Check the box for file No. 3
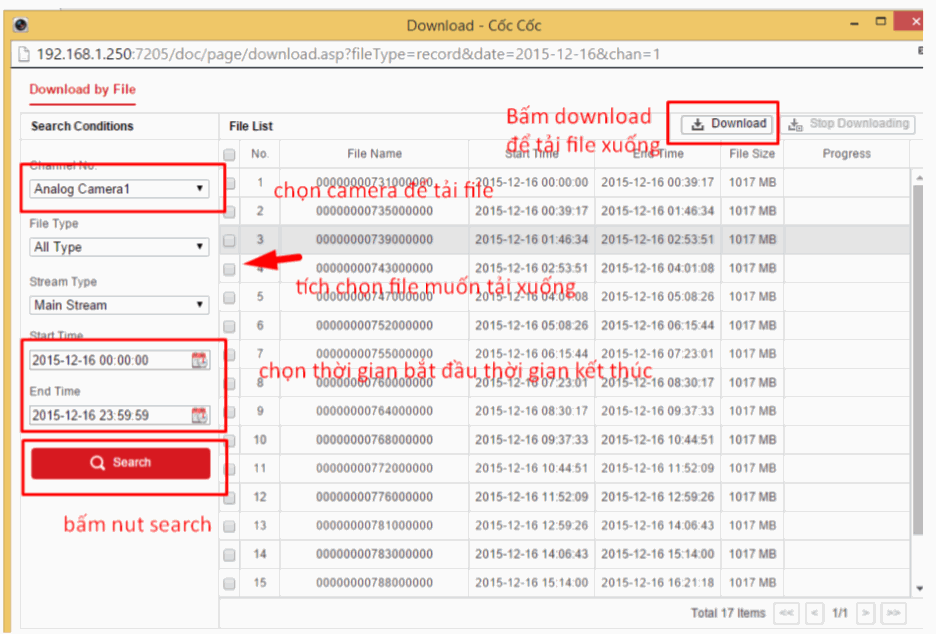 229,241
